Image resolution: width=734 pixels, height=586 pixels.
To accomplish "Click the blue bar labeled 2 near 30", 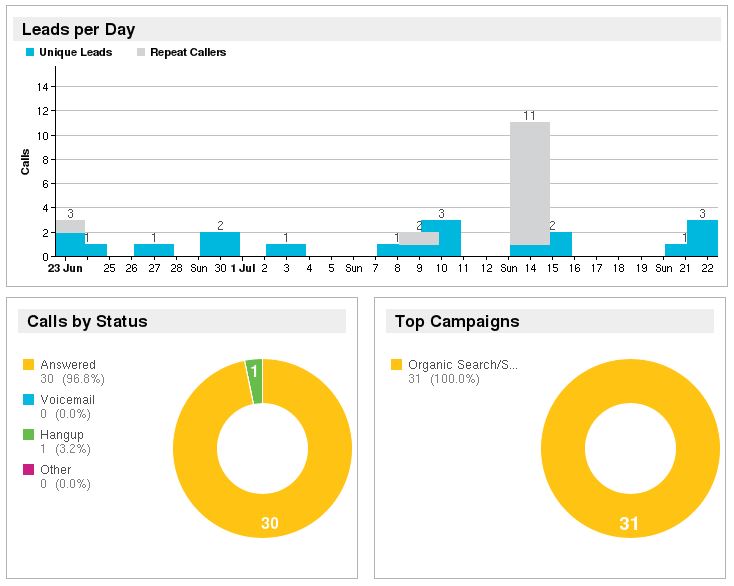I will [220, 244].
